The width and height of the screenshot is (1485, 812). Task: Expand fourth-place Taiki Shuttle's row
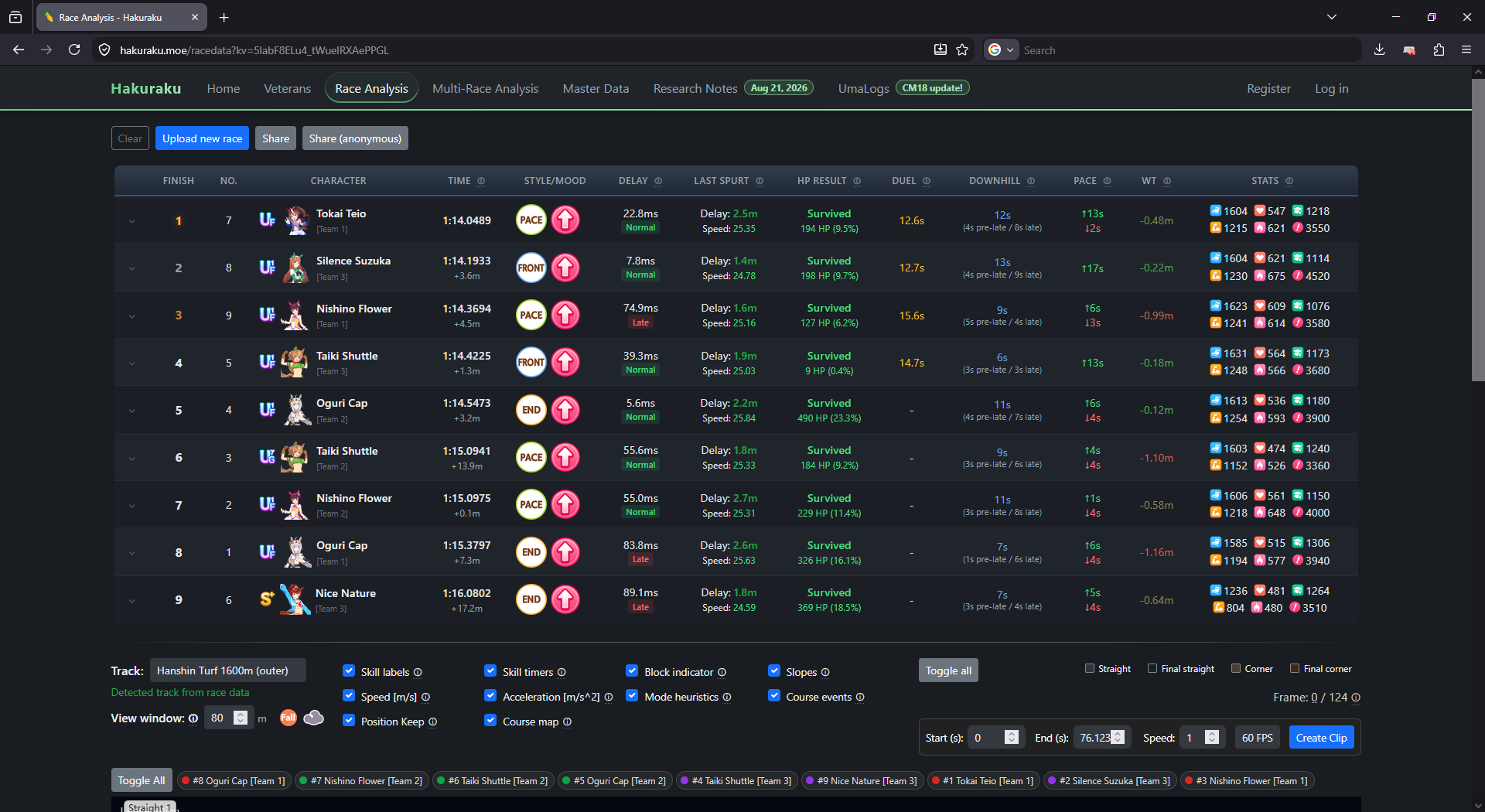coord(131,364)
